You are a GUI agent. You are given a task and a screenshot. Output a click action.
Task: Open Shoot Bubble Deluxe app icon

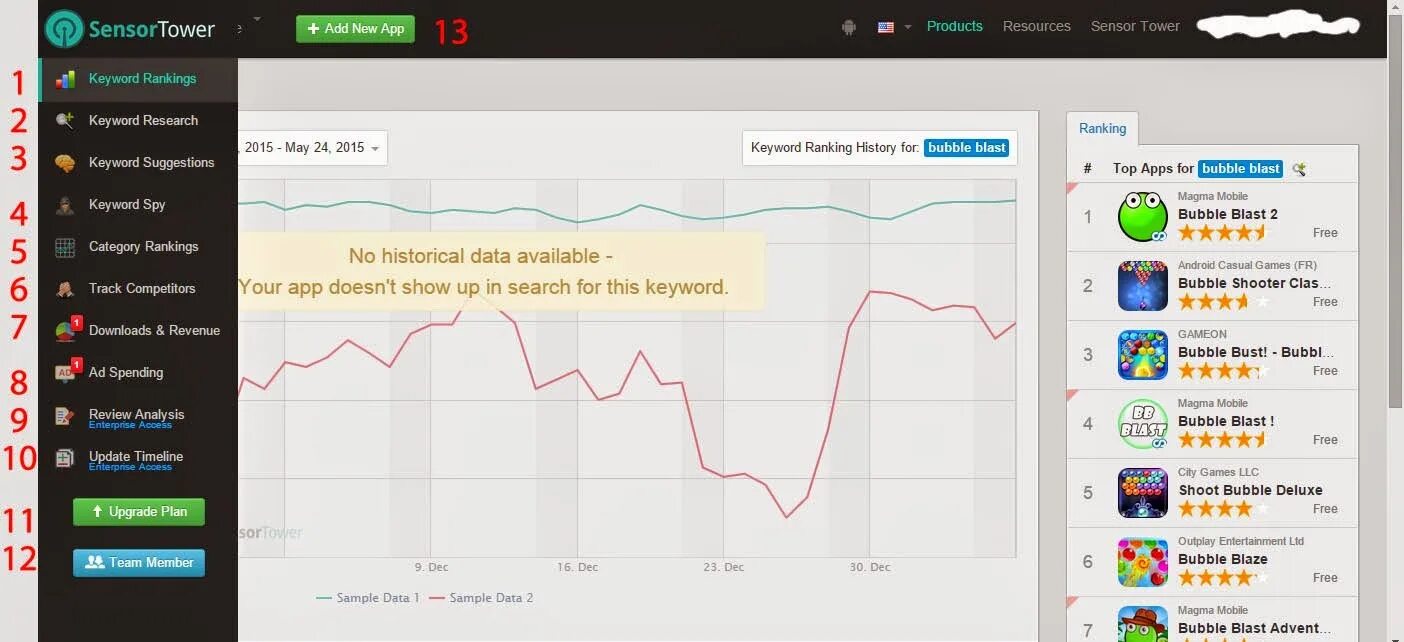[x=1143, y=493]
